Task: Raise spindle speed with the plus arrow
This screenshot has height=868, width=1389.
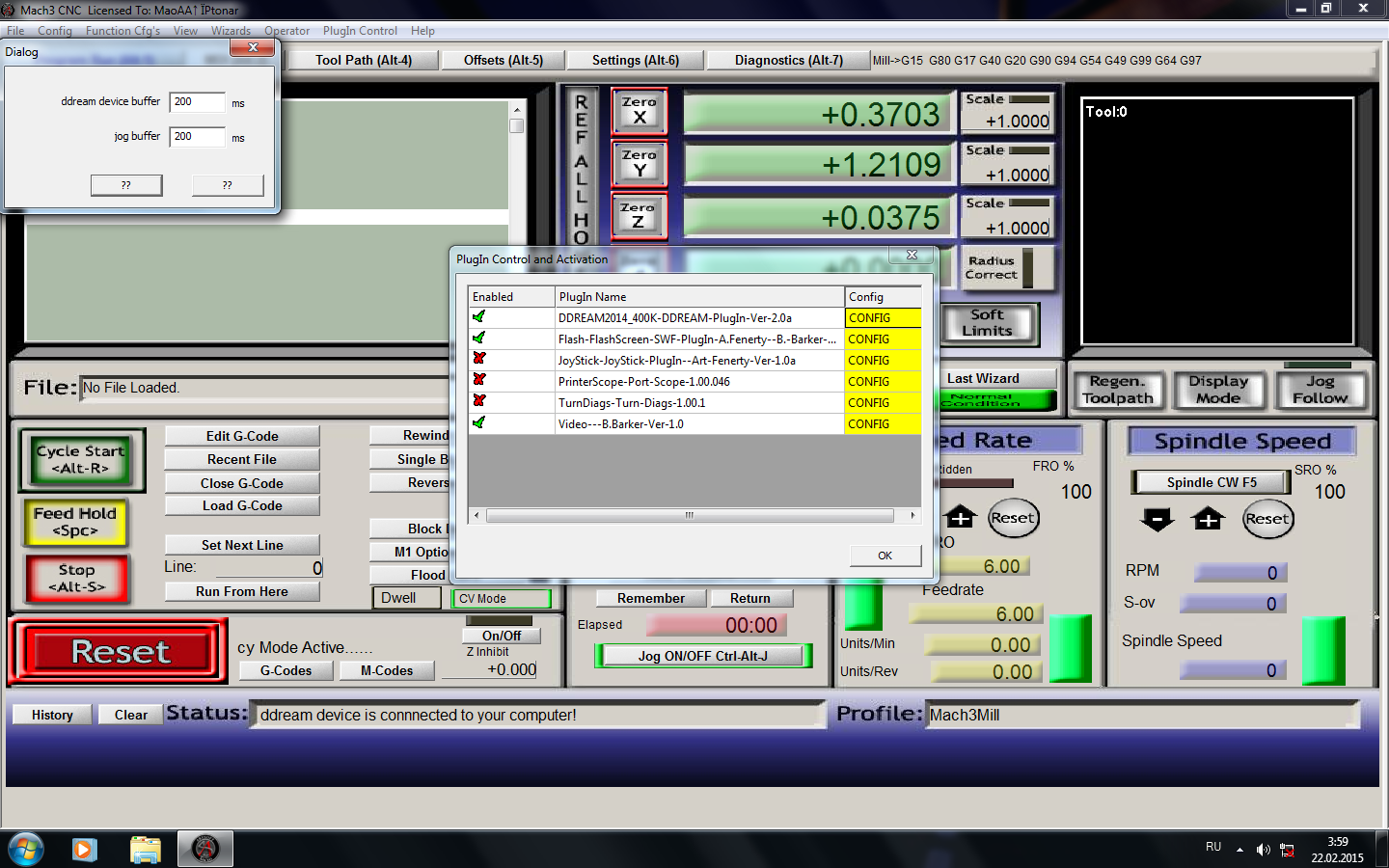Action: pyautogui.click(x=1208, y=519)
